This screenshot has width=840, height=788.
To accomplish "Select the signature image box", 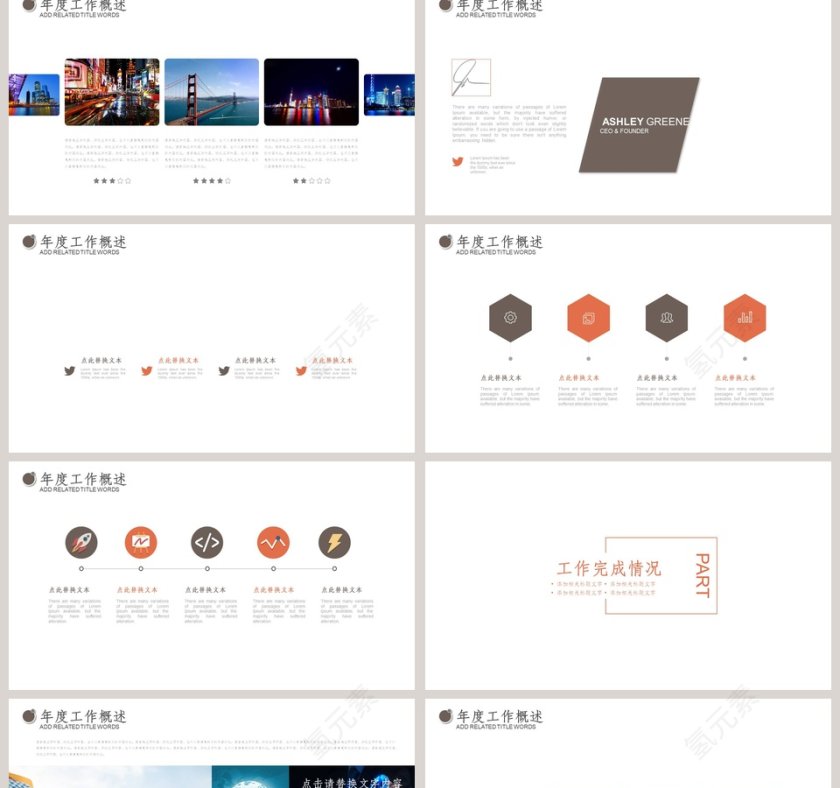I will pyautogui.click(x=471, y=77).
